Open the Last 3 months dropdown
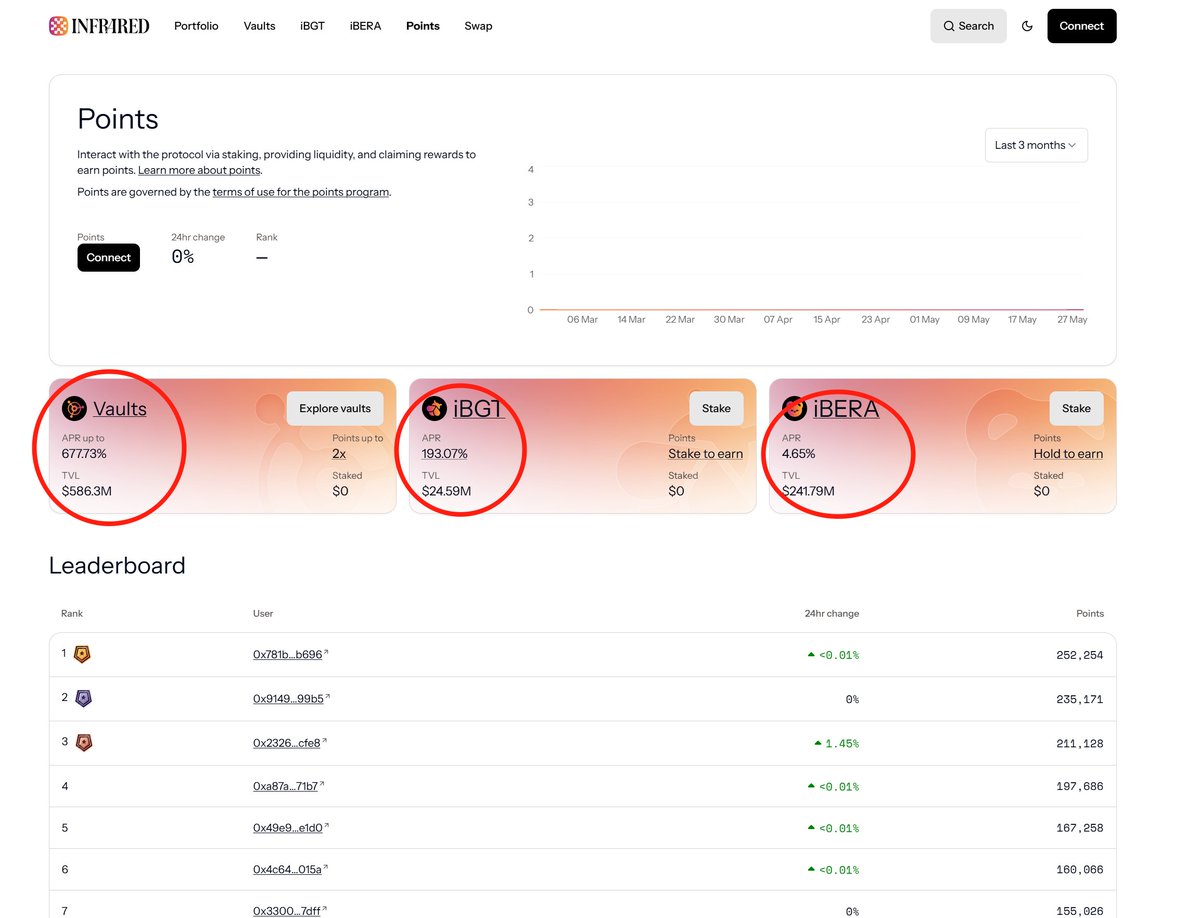This screenshot has height=918, width=1200. tap(1036, 145)
